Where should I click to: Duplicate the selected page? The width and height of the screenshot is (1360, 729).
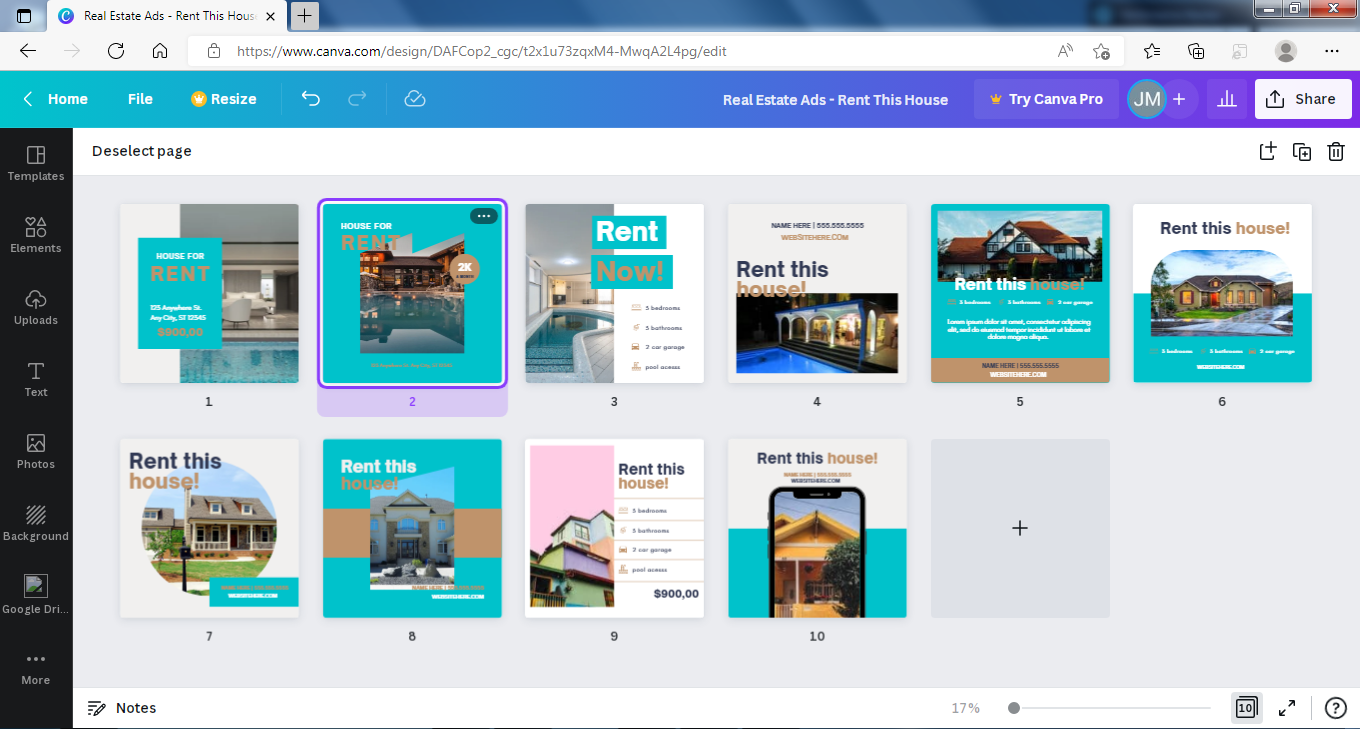coord(1302,151)
